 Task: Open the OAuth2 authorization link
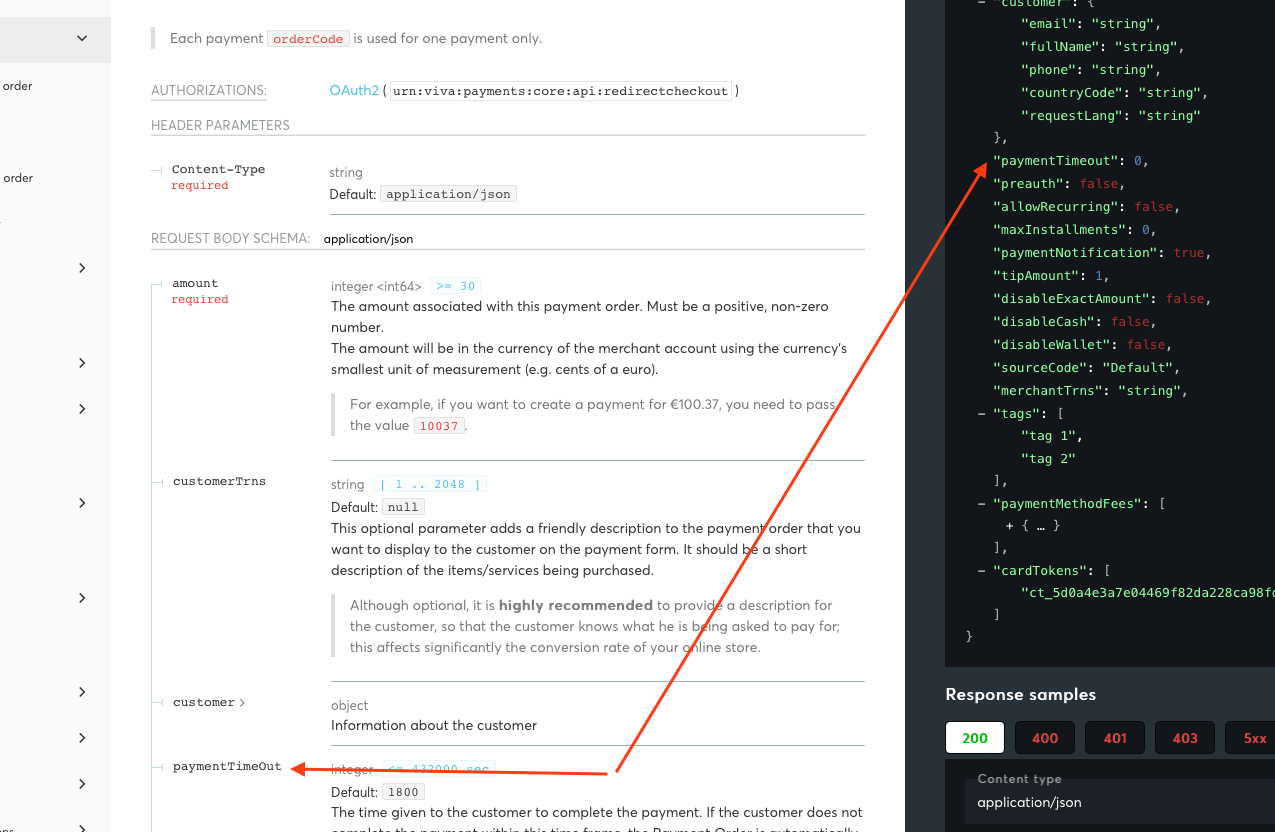pyautogui.click(x=354, y=91)
